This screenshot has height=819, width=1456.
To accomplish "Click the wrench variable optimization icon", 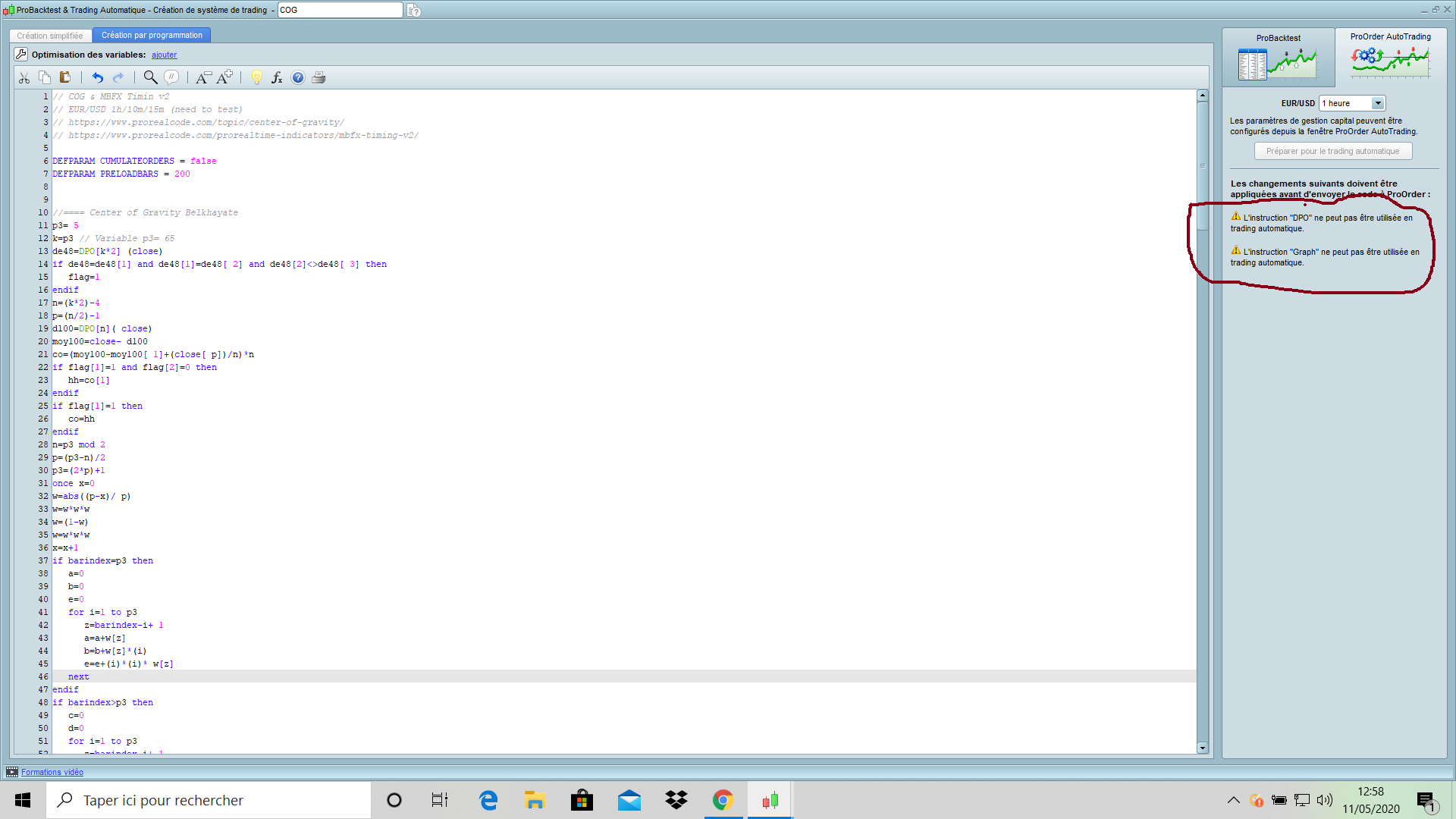I will (x=21, y=55).
